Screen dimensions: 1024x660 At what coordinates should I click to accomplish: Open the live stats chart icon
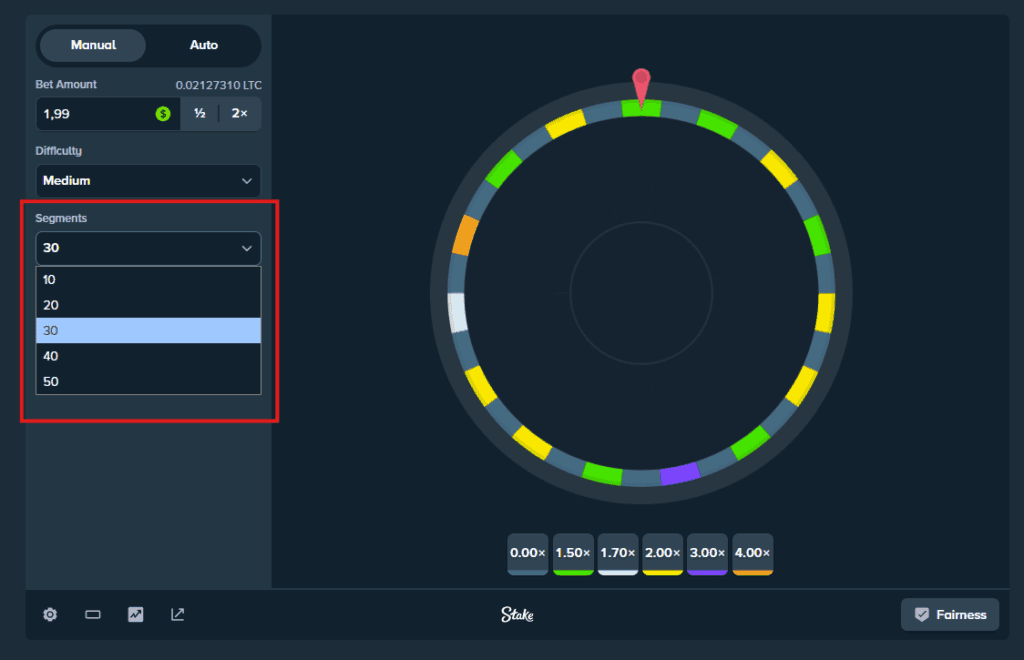[x=135, y=614]
